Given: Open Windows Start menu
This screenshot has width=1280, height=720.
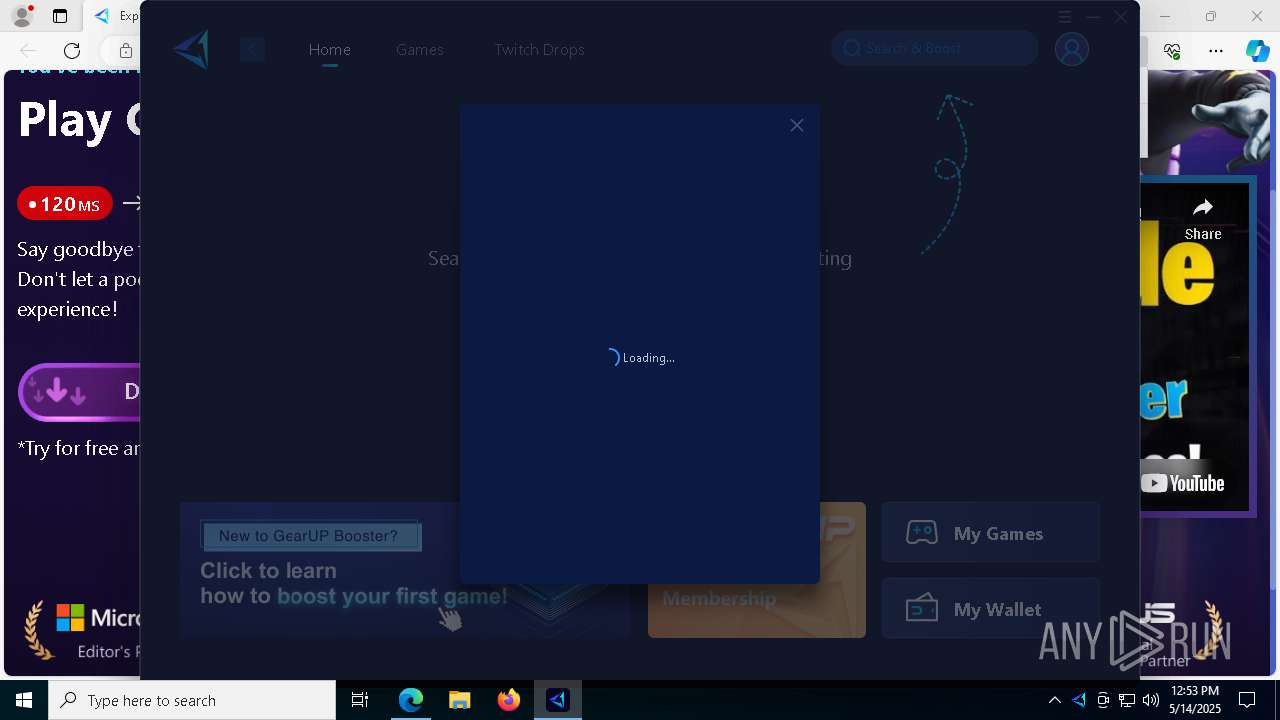Looking at the screenshot, I should (24, 700).
